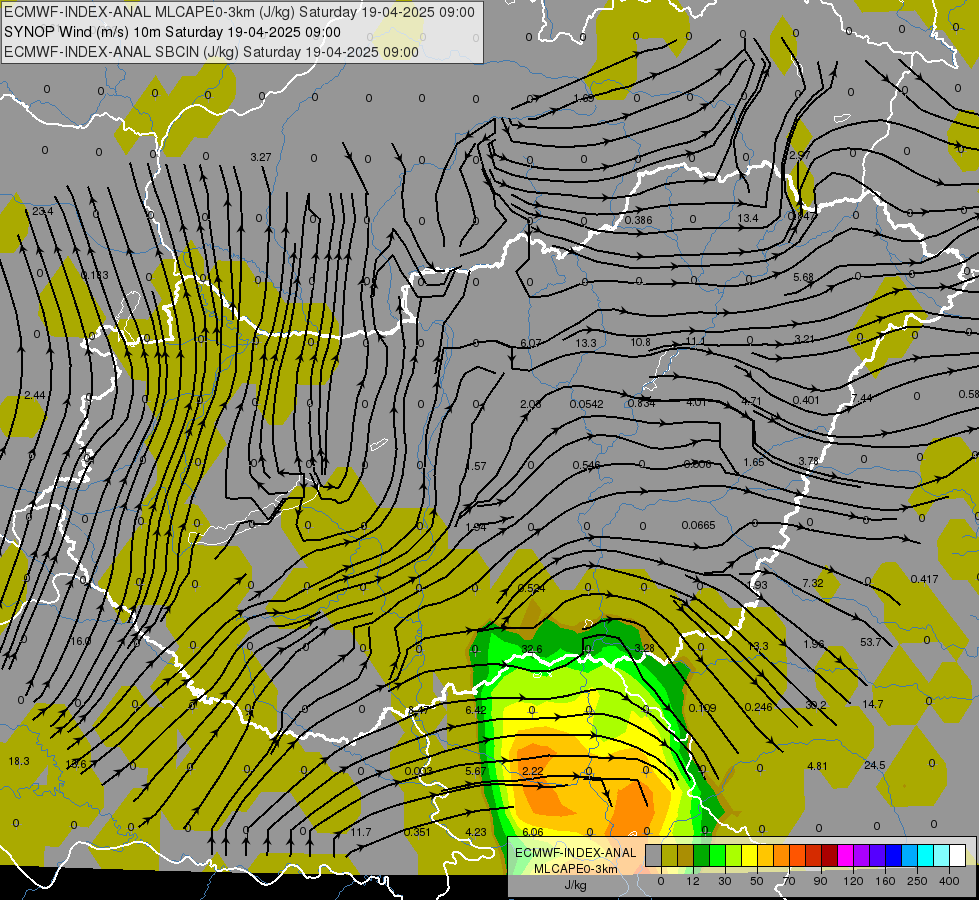Click the 23.4 value near the left edge
979x900 pixels.
pyautogui.click(x=43, y=211)
